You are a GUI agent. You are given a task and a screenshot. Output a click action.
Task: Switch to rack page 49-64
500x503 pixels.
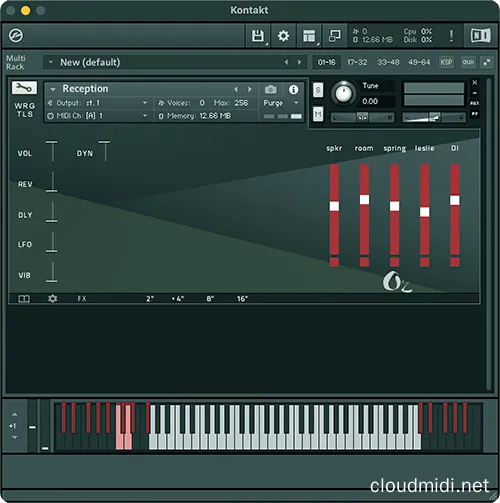click(x=419, y=62)
